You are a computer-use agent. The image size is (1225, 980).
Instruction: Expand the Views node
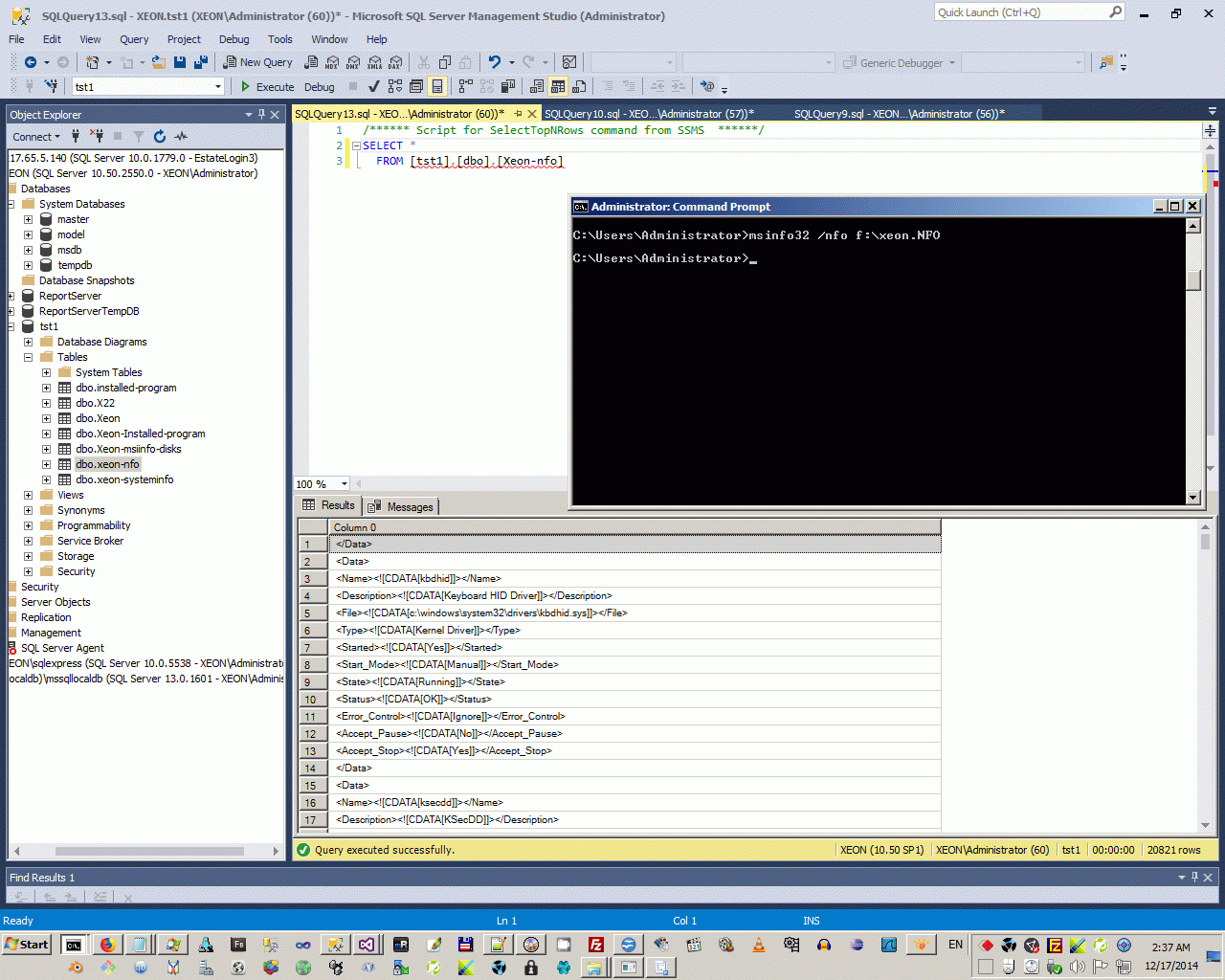28,495
